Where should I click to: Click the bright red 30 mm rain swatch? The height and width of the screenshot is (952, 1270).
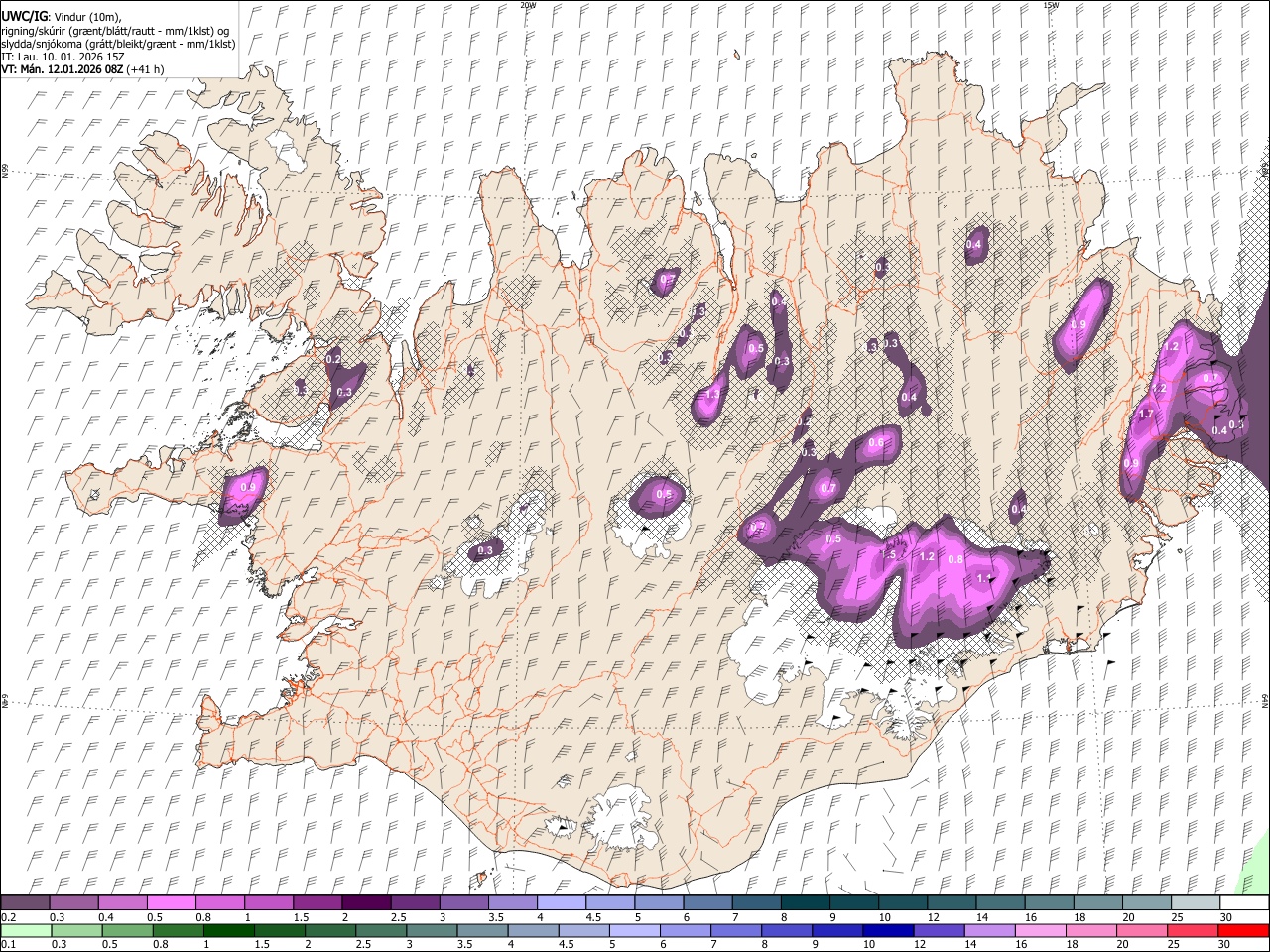pos(1243,930)
